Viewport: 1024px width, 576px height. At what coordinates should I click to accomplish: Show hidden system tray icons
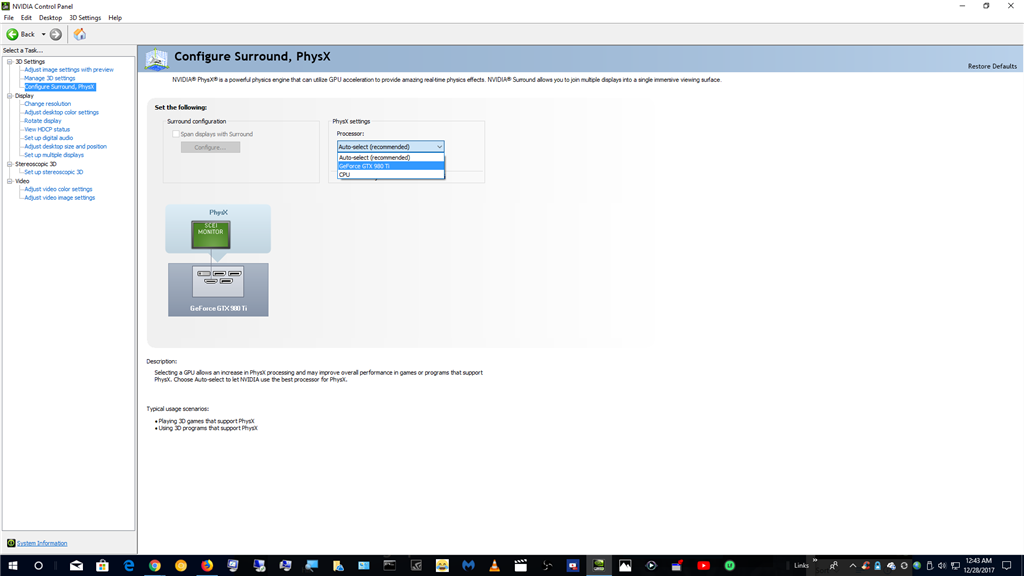[852, 566]
